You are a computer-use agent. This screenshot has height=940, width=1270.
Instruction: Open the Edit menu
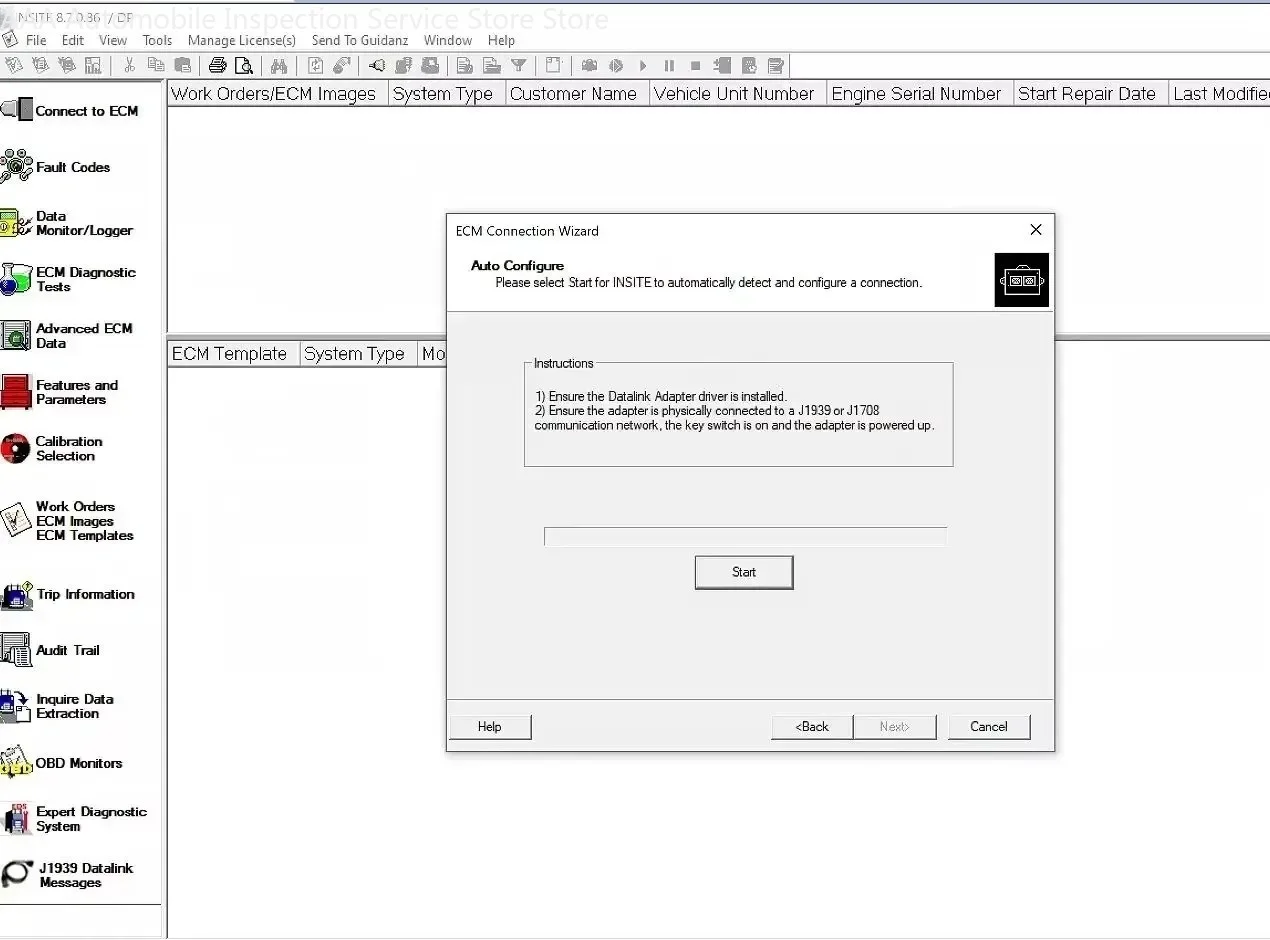[x=73, y=40]
